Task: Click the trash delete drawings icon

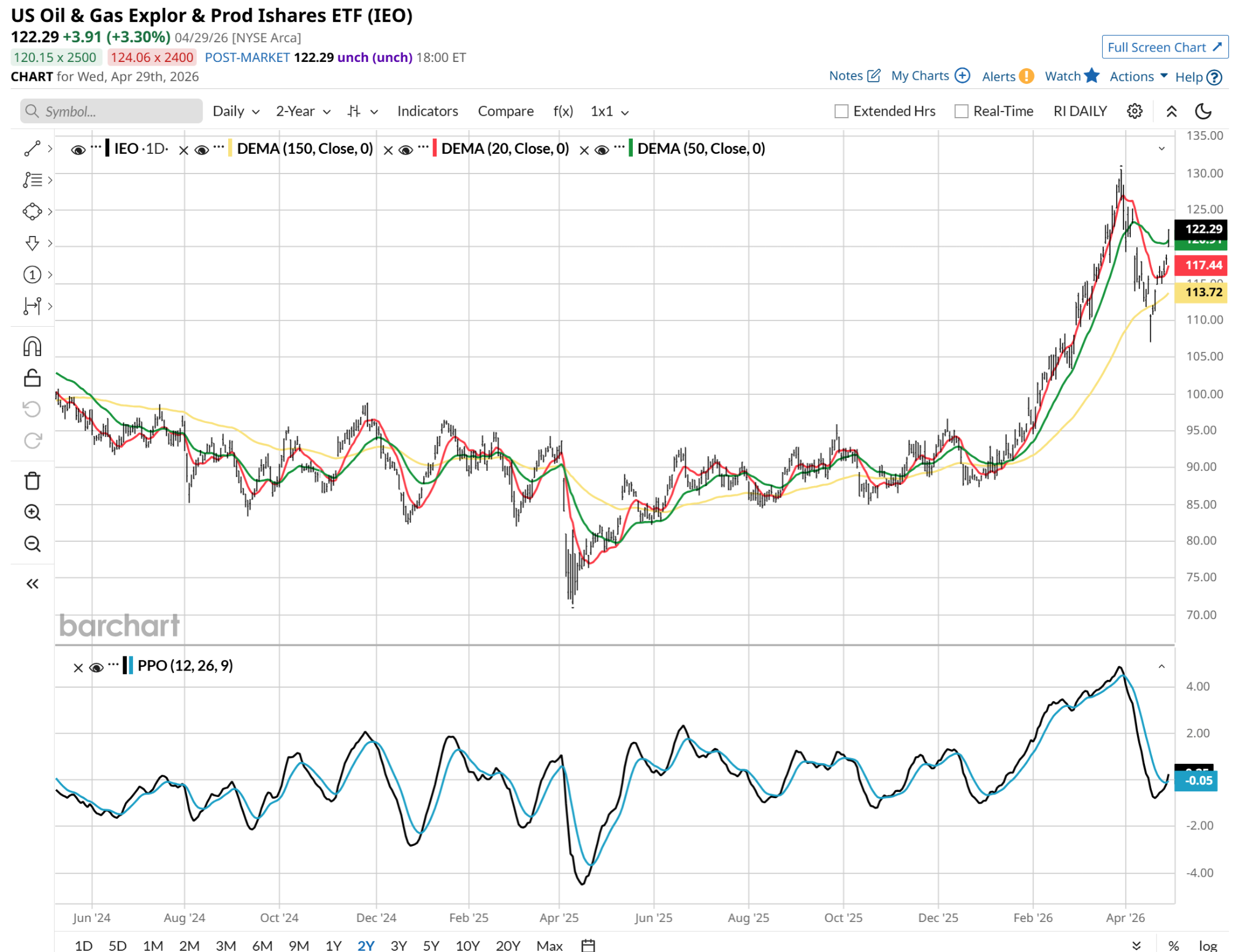Action: click(32, 481)
